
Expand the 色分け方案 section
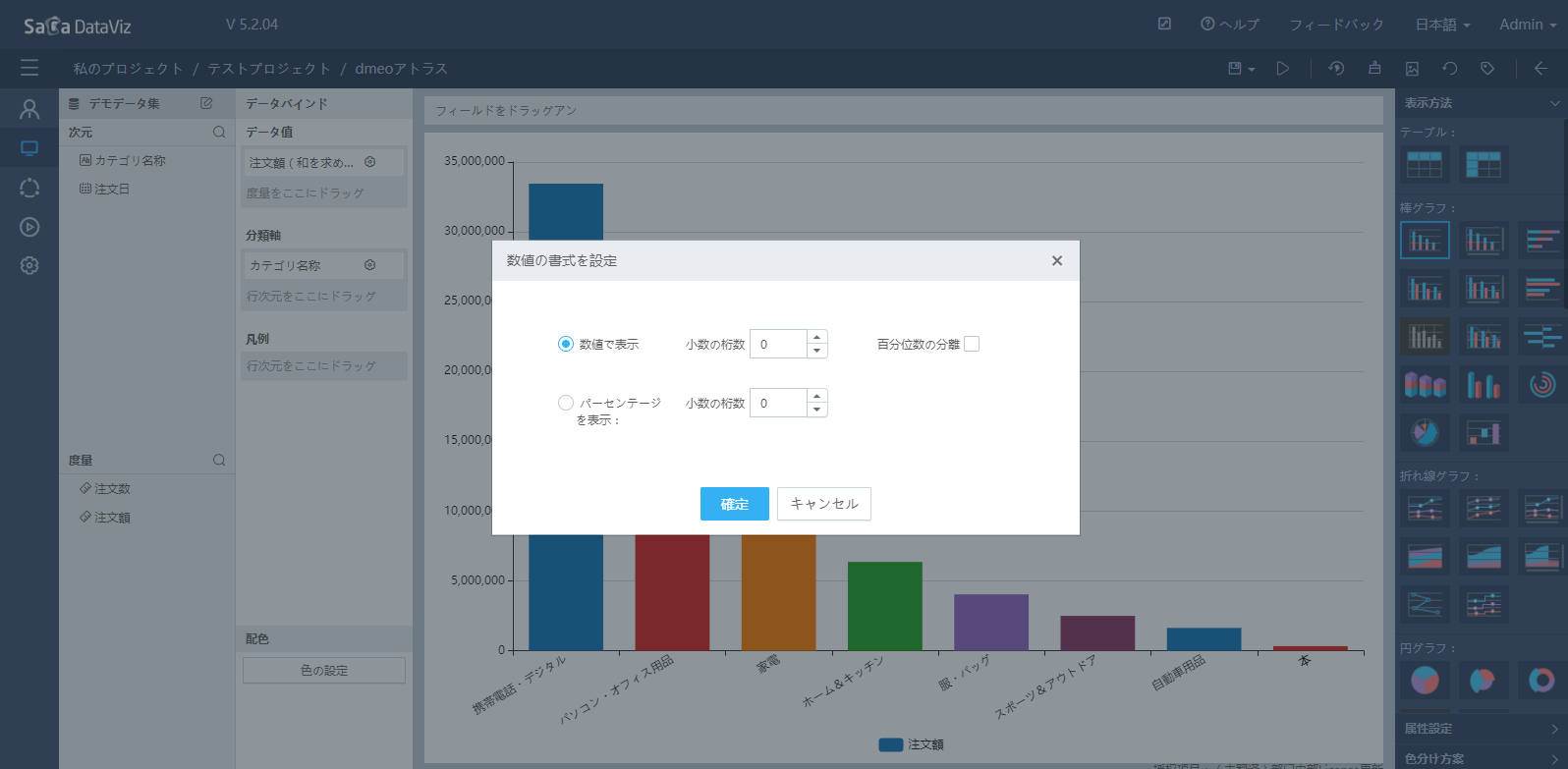[1482, 758]
